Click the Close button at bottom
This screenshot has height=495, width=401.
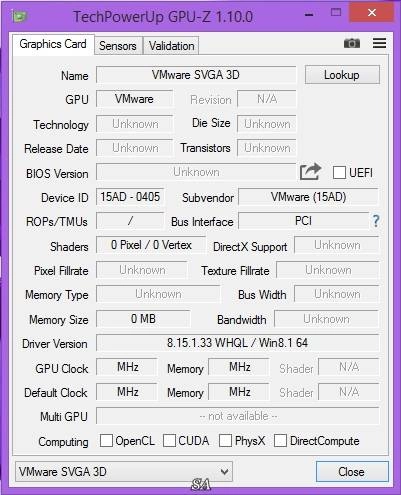(x=352, y=471)
